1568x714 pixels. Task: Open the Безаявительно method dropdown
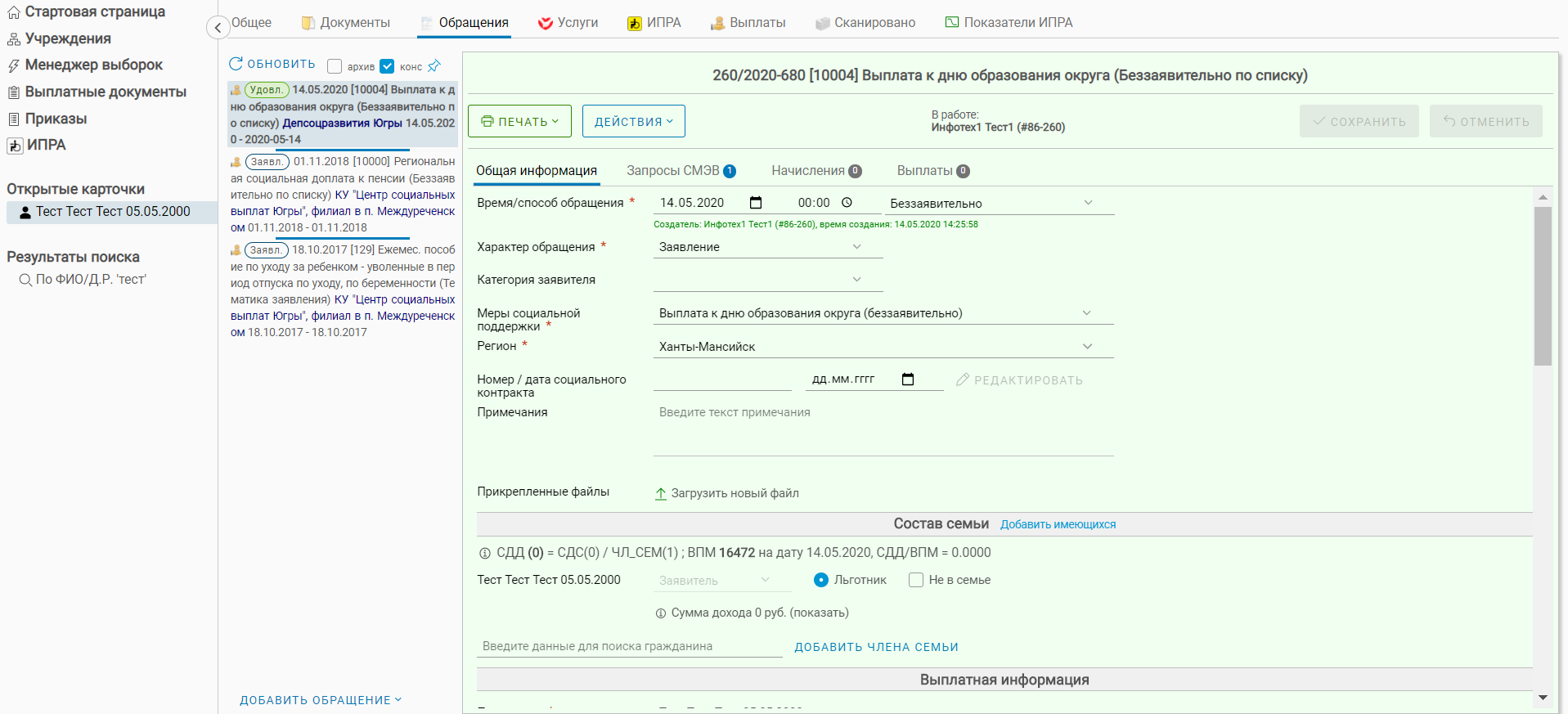tap(1000, 204)
